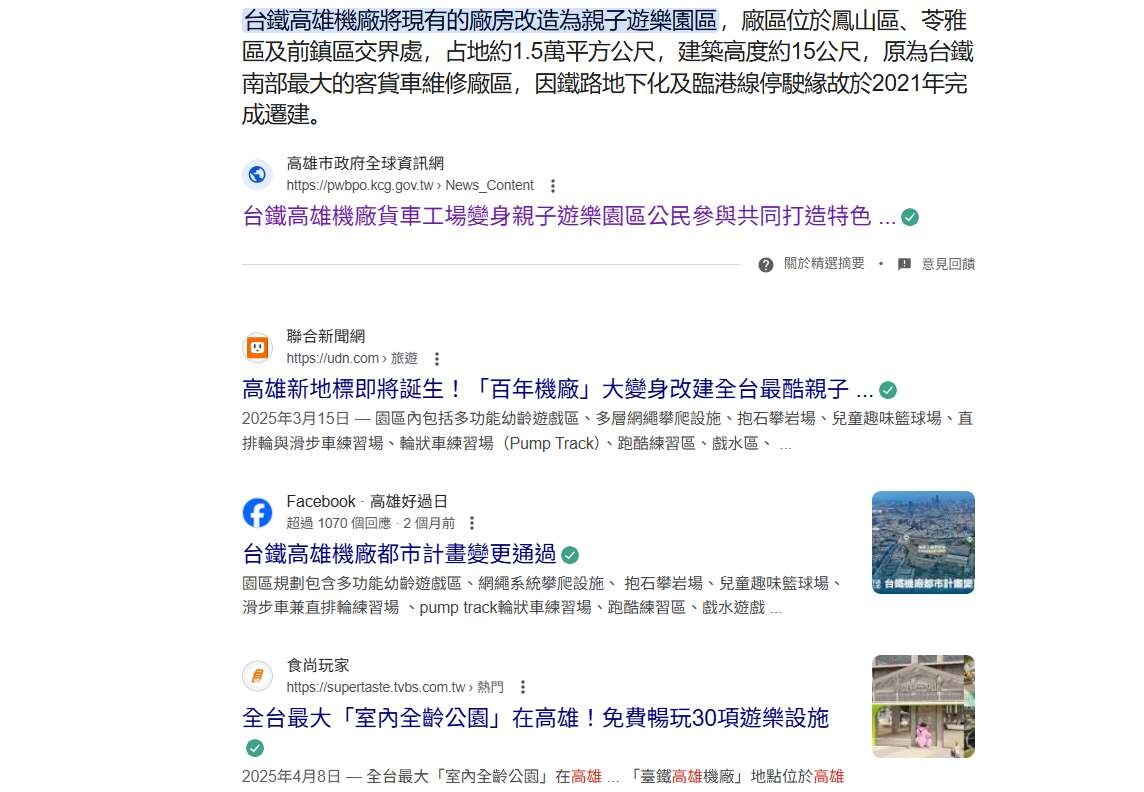Open the three-dot menu beside udn.com 旅遊
Screen dimensions: 1144x792
coord(437,359)
